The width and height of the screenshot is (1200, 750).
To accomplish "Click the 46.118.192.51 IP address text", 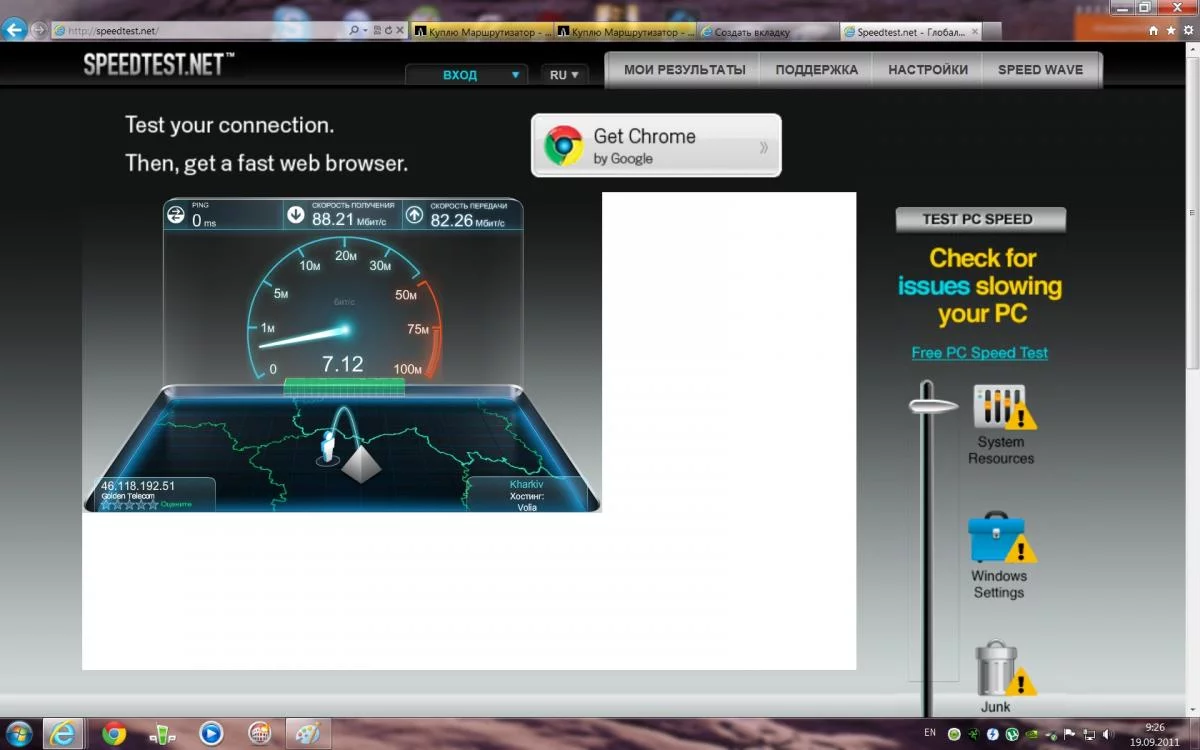I will (138, 486).
